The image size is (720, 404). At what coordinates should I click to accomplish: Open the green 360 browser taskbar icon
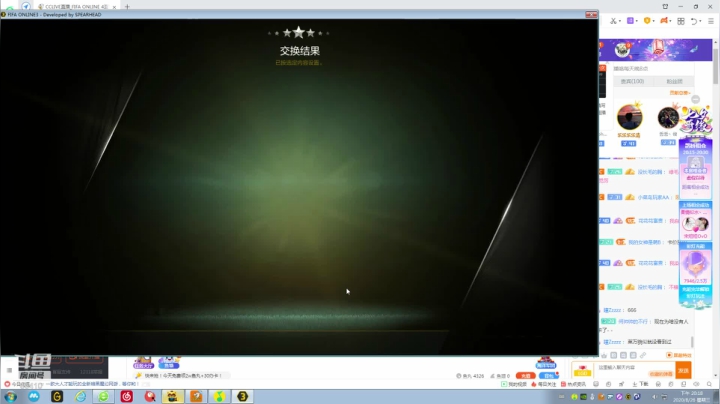click(104, 396)
